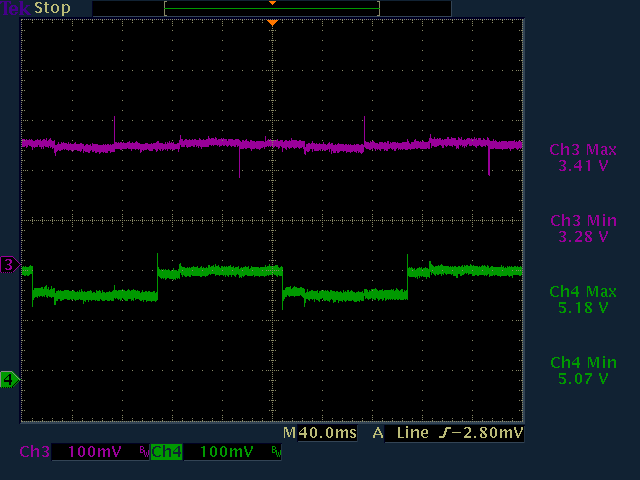Click the Ch3 bandwidth limit icon
Screen dimensions: 640x480
click(x=144, y=453)
